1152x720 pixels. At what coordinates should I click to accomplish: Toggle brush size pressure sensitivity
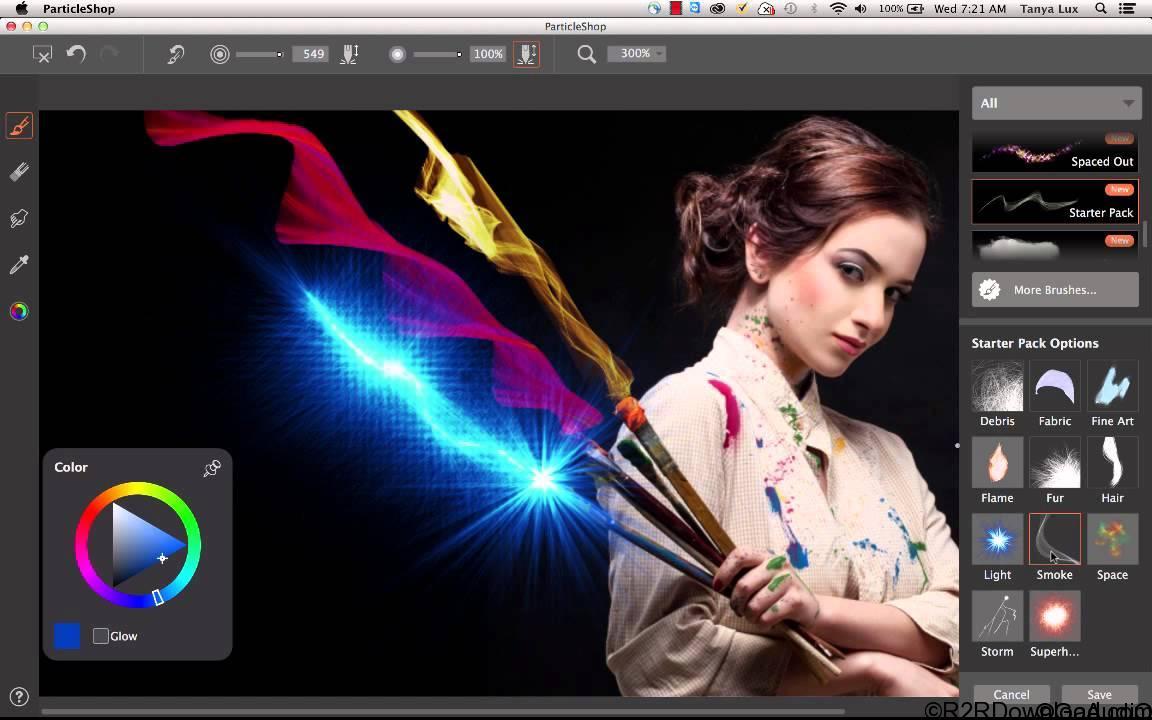[349, 54]
